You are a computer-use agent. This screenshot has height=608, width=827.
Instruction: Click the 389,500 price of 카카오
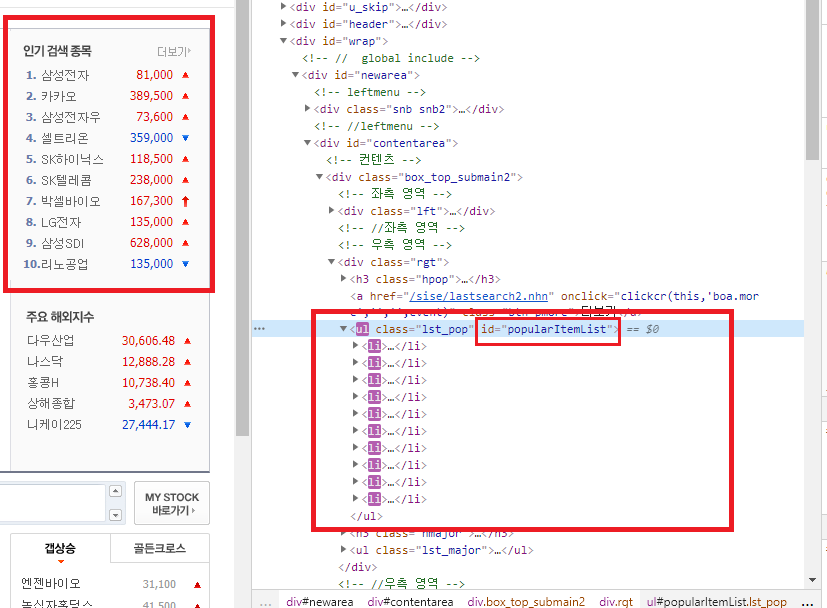pos(151,96)
